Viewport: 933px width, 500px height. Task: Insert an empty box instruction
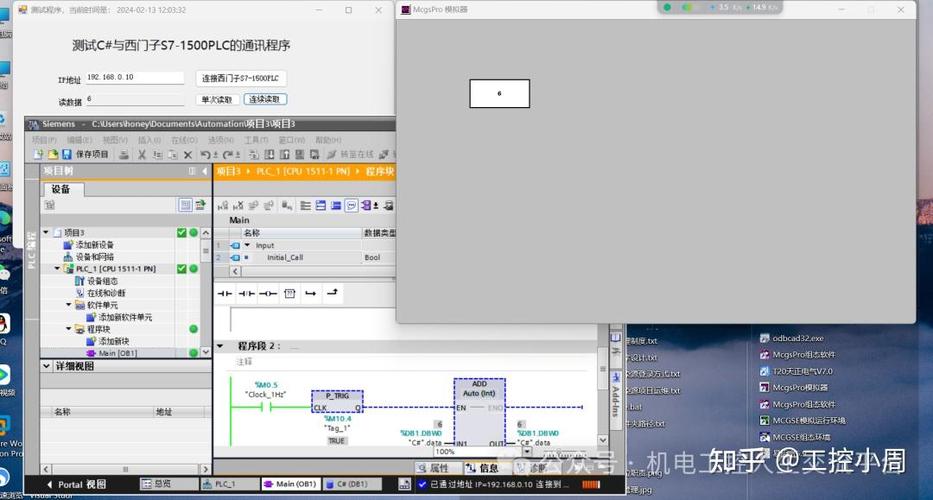point(290,293)
